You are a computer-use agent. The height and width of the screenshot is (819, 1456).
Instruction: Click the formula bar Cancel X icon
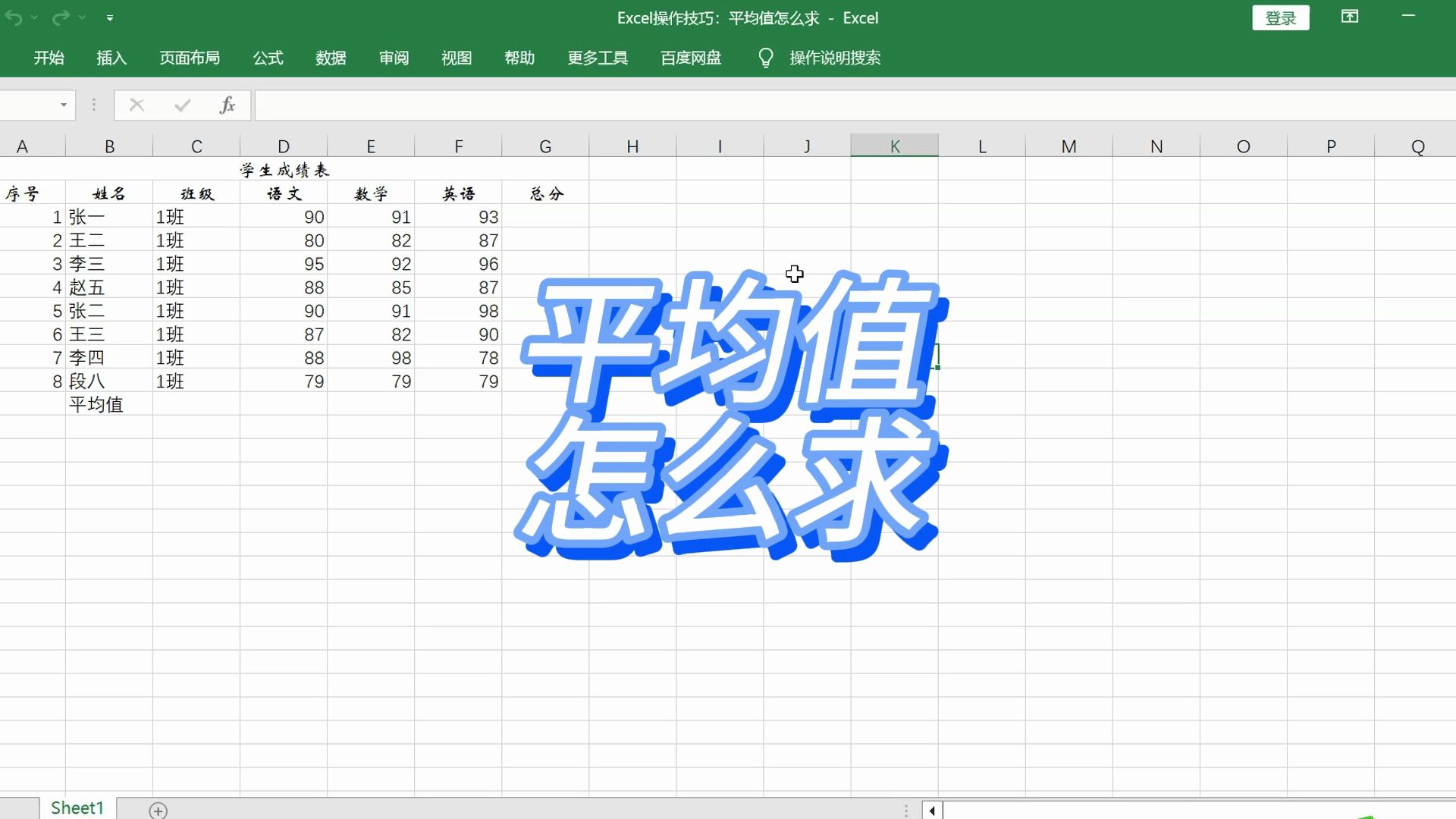[x=136, y=105]
